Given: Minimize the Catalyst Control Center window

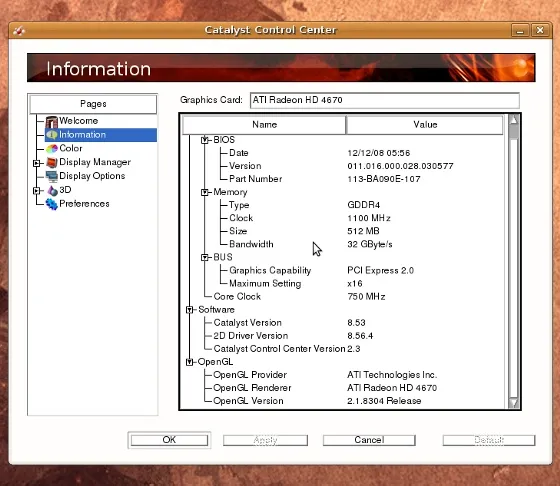Looking at the screenshot, I should [520, 31].
